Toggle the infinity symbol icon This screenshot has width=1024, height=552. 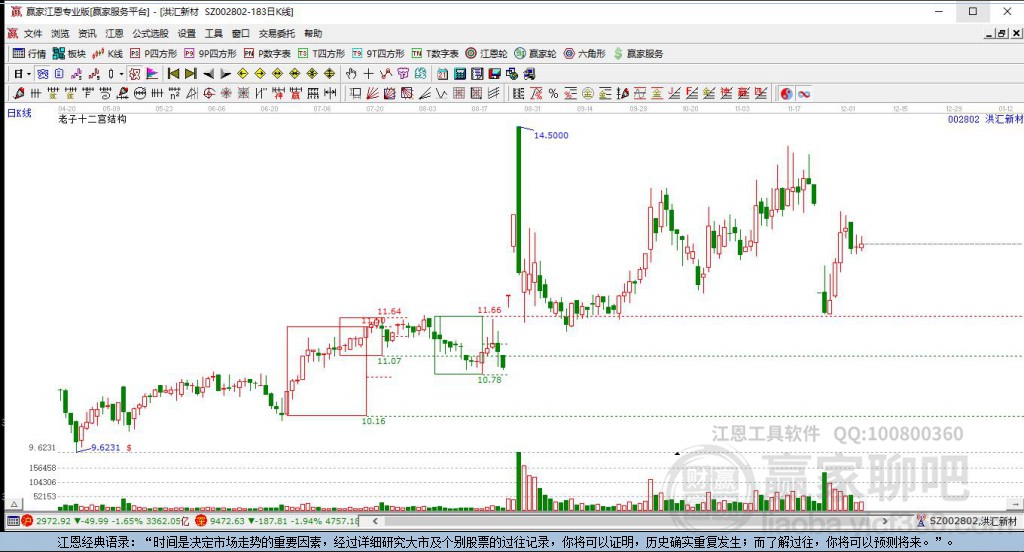(804, 93)
